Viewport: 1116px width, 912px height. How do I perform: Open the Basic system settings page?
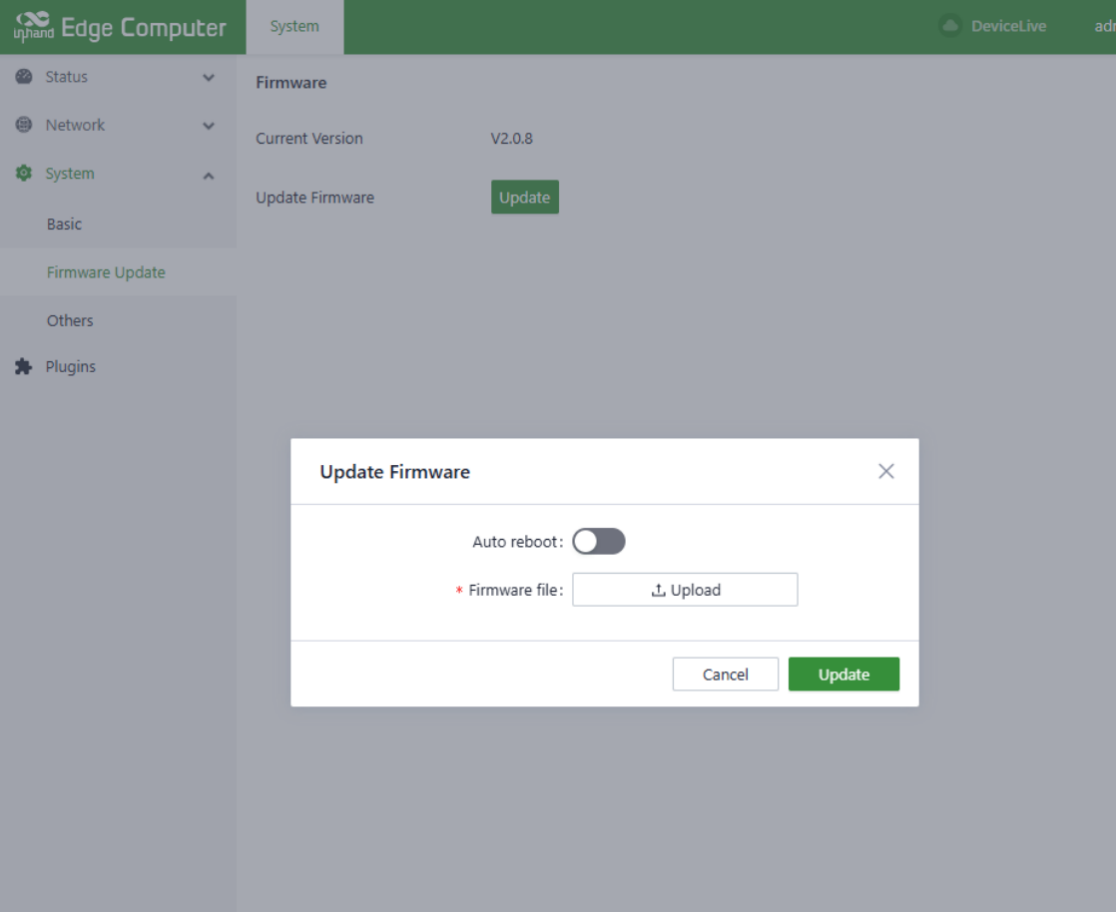64,224
